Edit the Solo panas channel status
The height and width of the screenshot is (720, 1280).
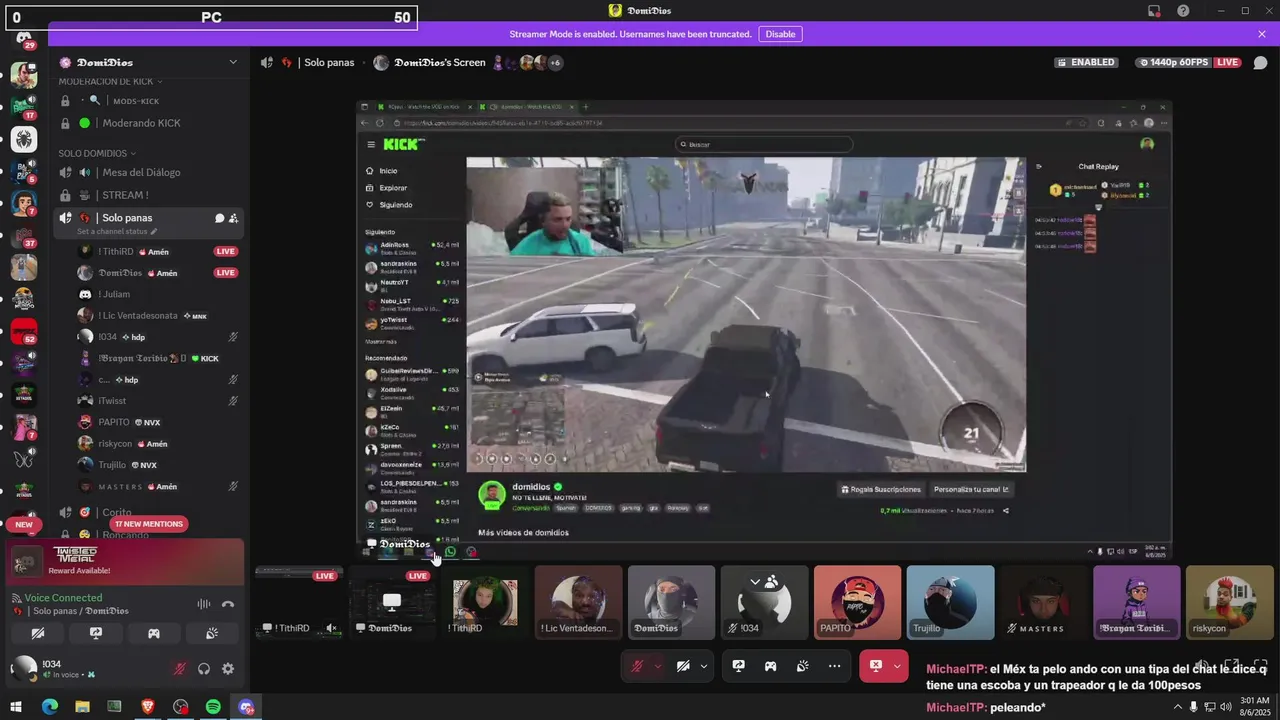[x=117, y=231]
